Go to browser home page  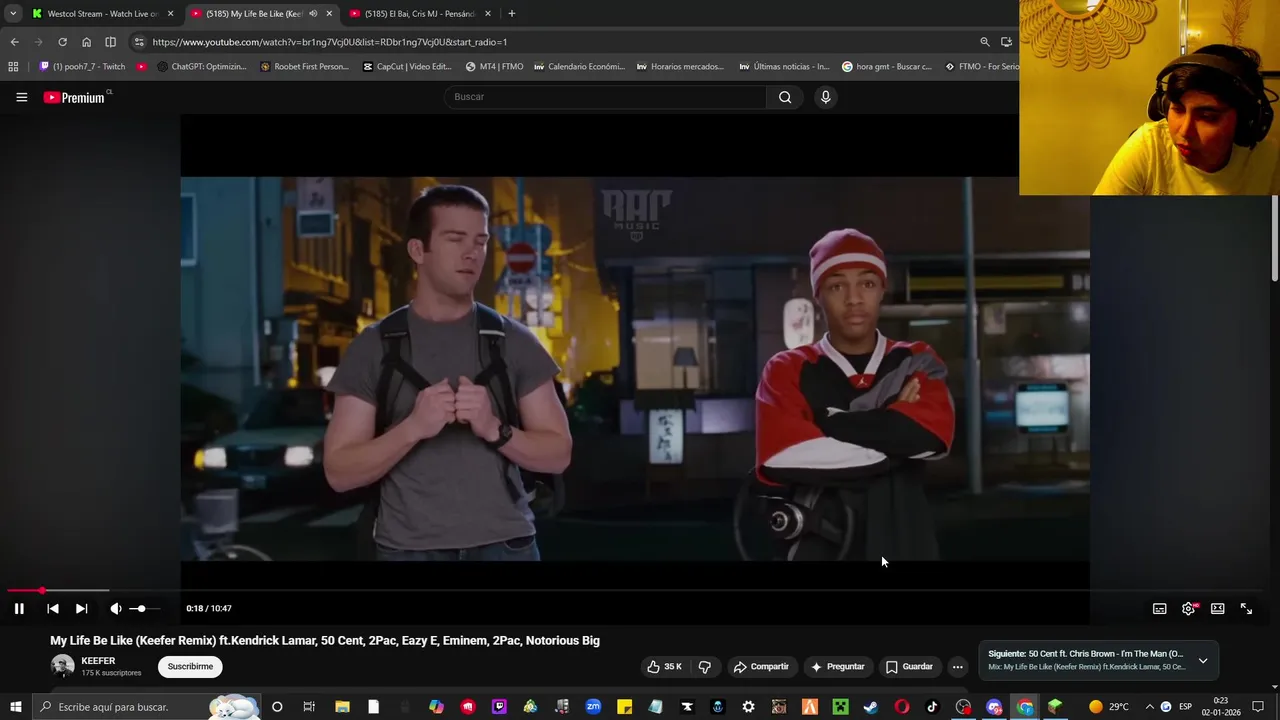(x=86, y=42)
